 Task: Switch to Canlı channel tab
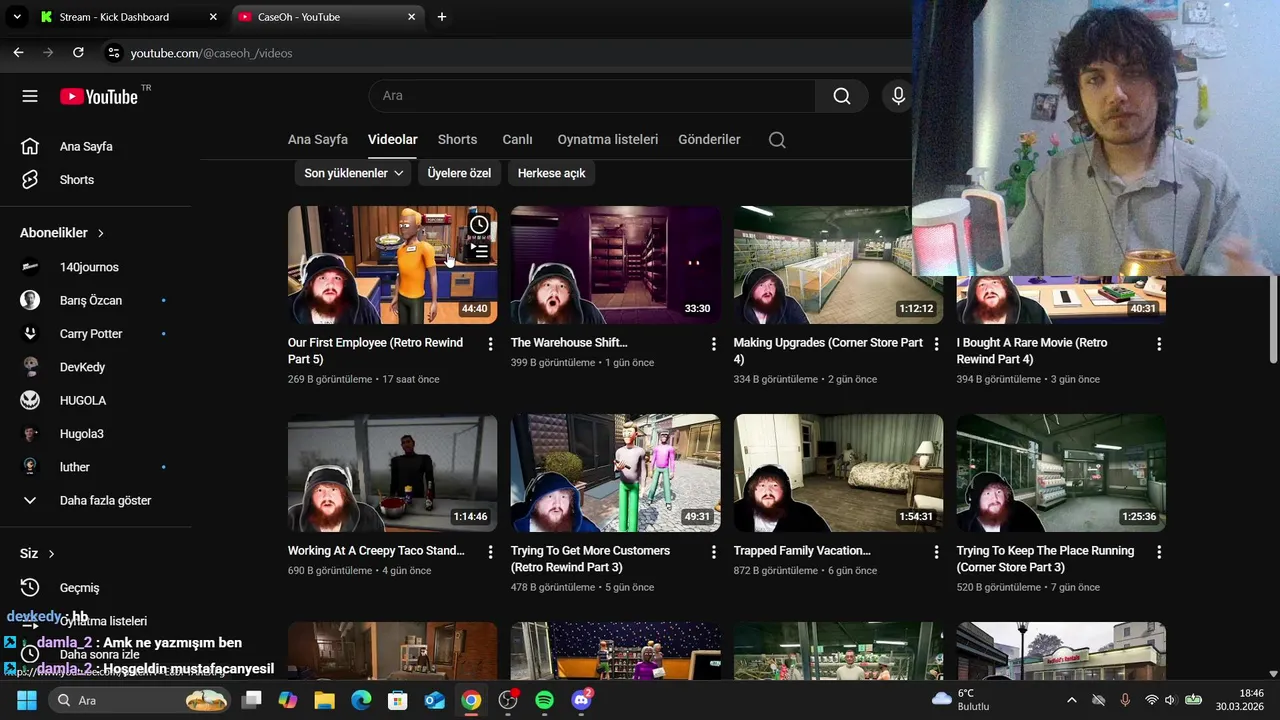point(517,140)
